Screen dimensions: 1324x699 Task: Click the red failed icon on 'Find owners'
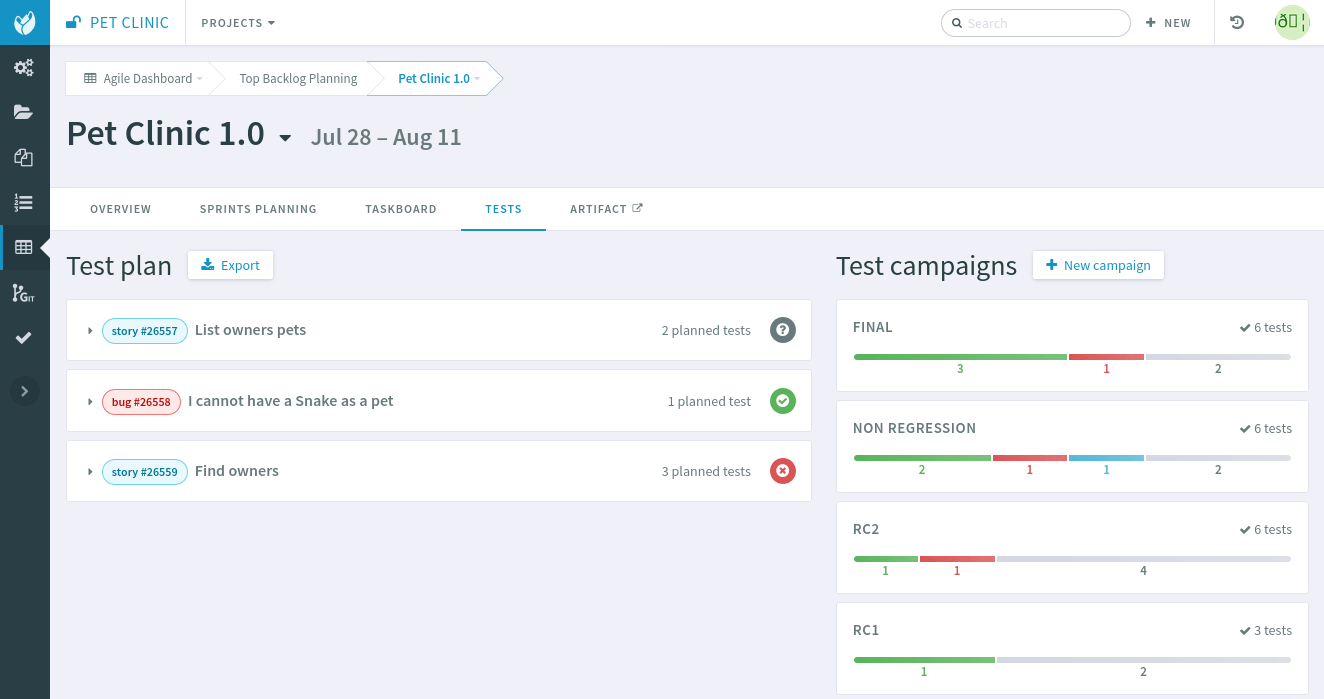(783, 471)
